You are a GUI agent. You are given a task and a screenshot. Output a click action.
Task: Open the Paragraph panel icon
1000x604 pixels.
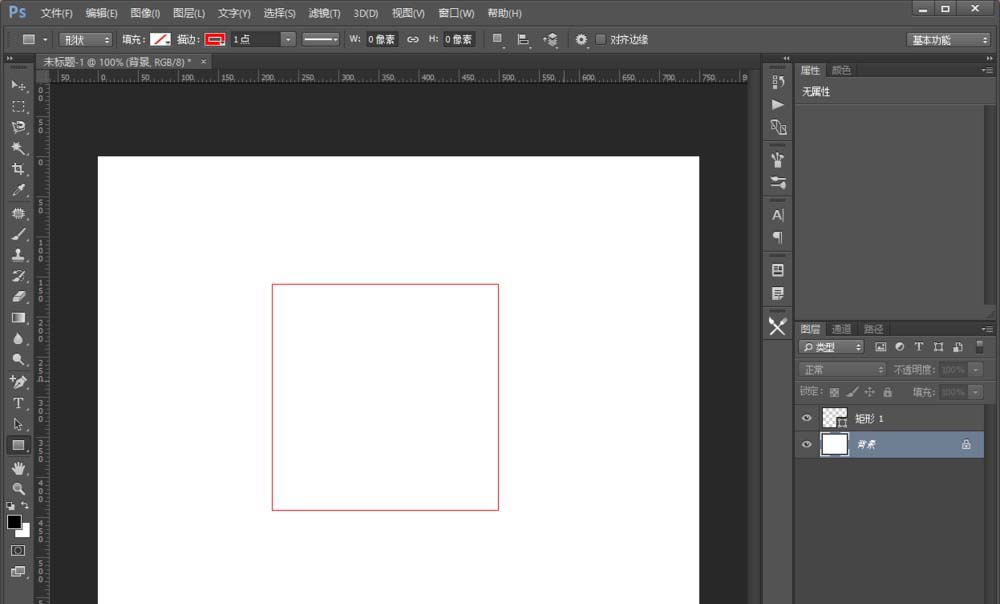click(777, 236)
